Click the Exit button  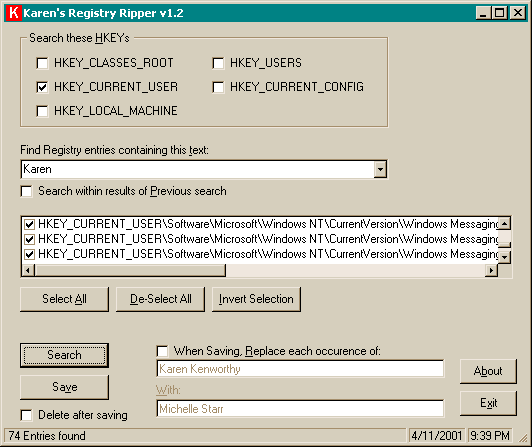488,403
